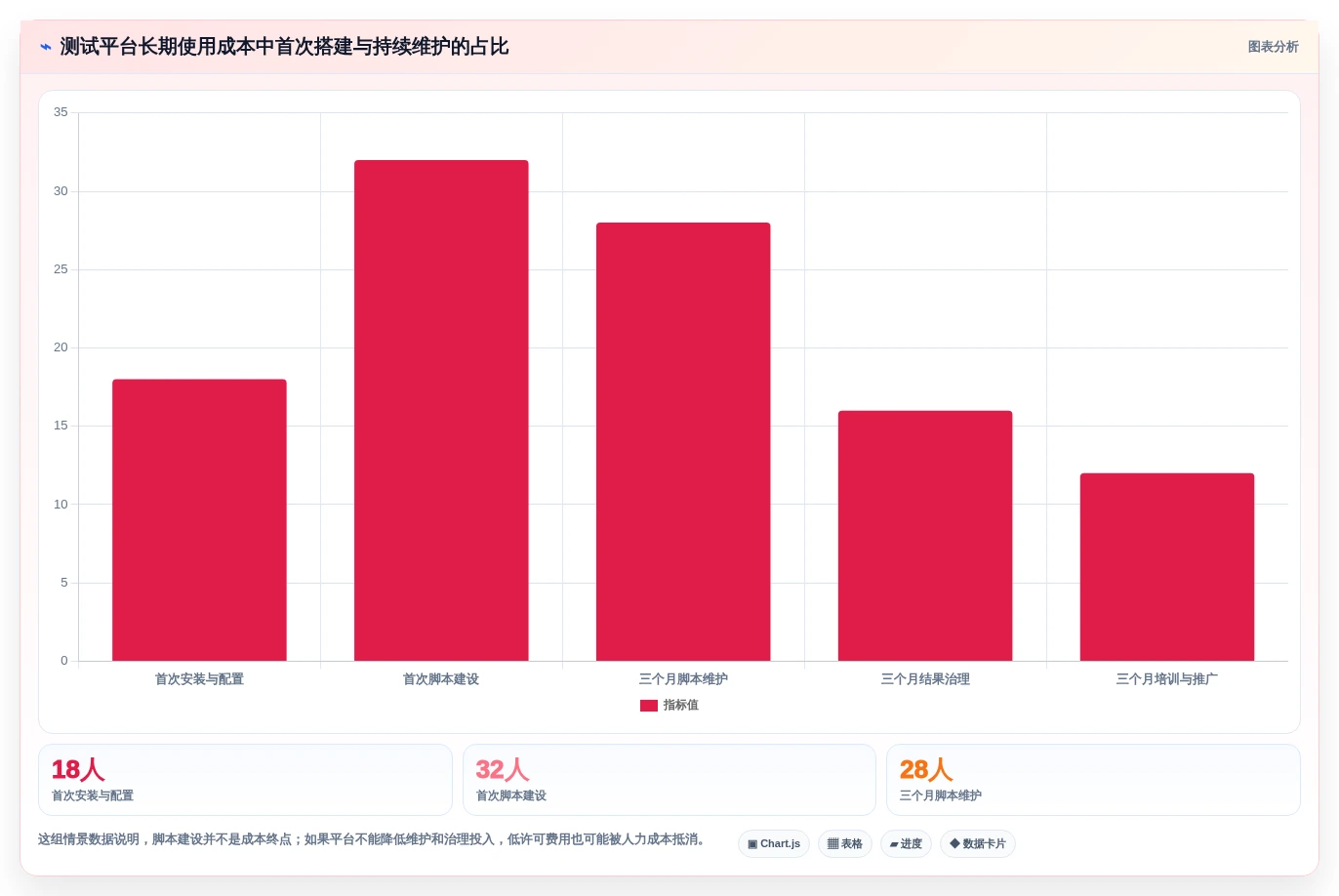
Task: Open the 32人 首次脚本建设 data card
Action: point(669,780)
